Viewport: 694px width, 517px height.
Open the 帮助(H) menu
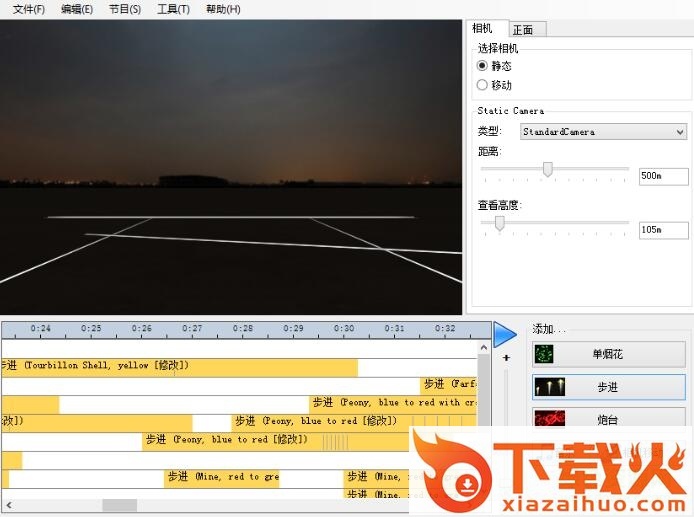pos(223,9)
